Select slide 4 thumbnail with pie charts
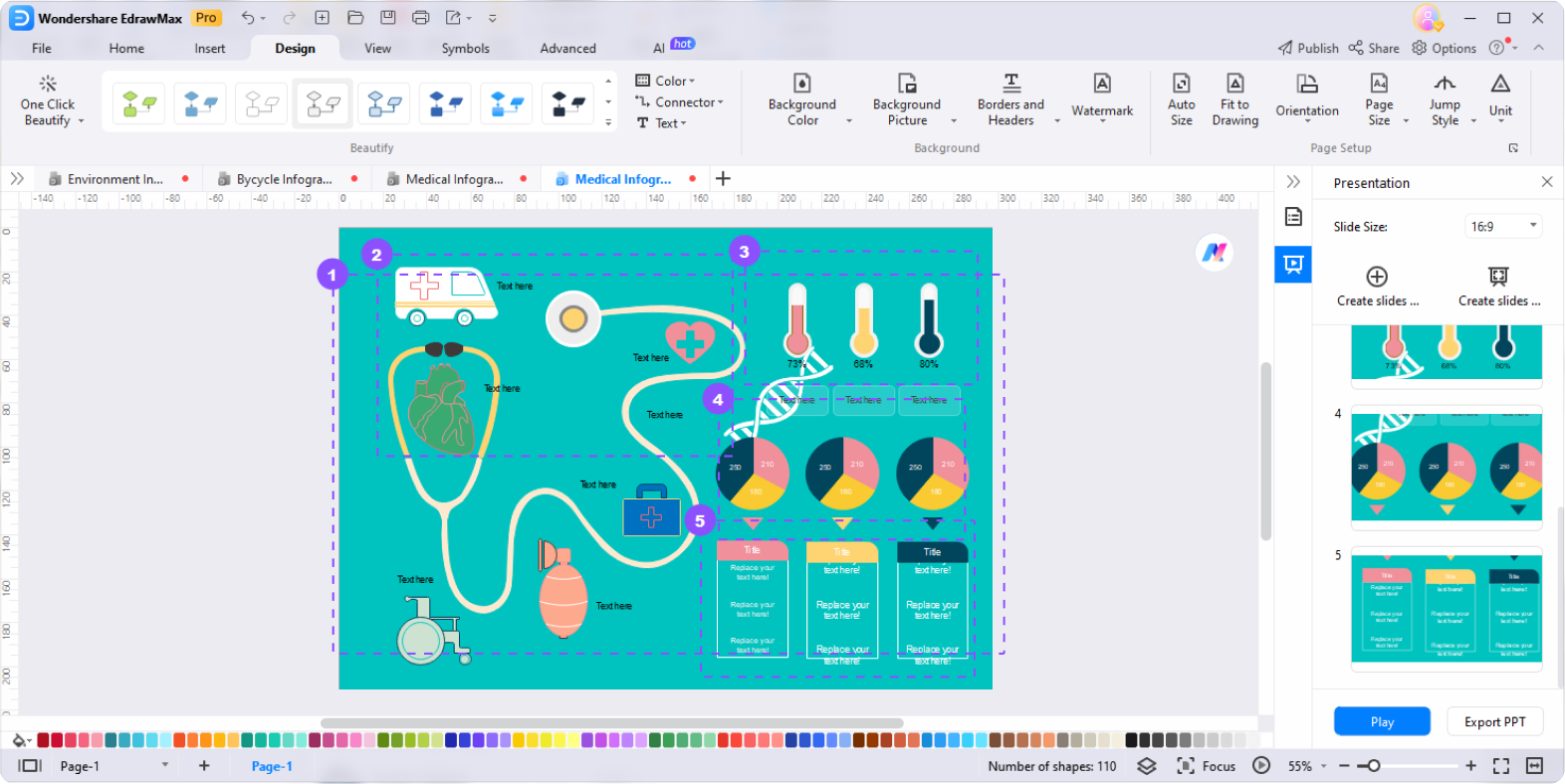Viewport: 1565px width, 784px height. (1447, 466)
